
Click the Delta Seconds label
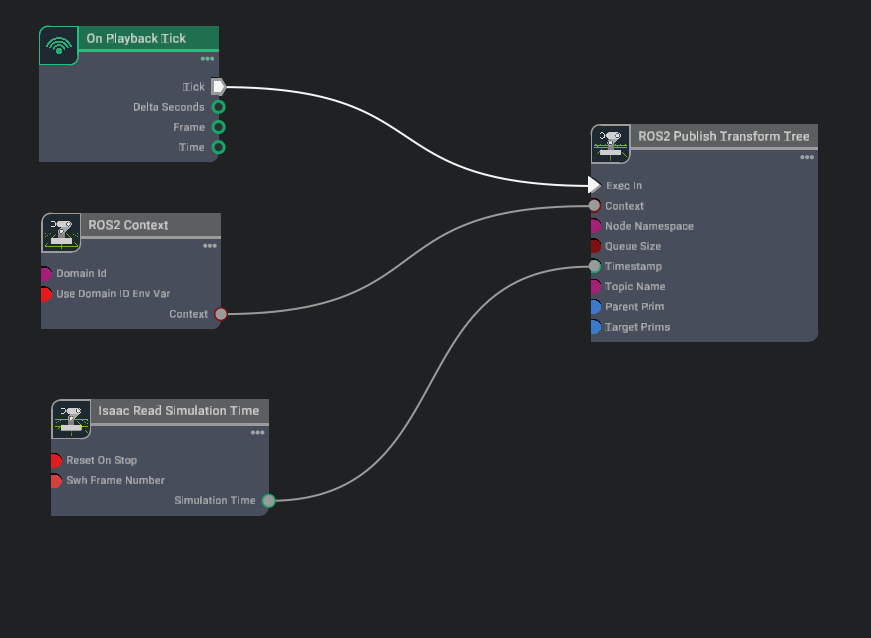click(168, 107)
